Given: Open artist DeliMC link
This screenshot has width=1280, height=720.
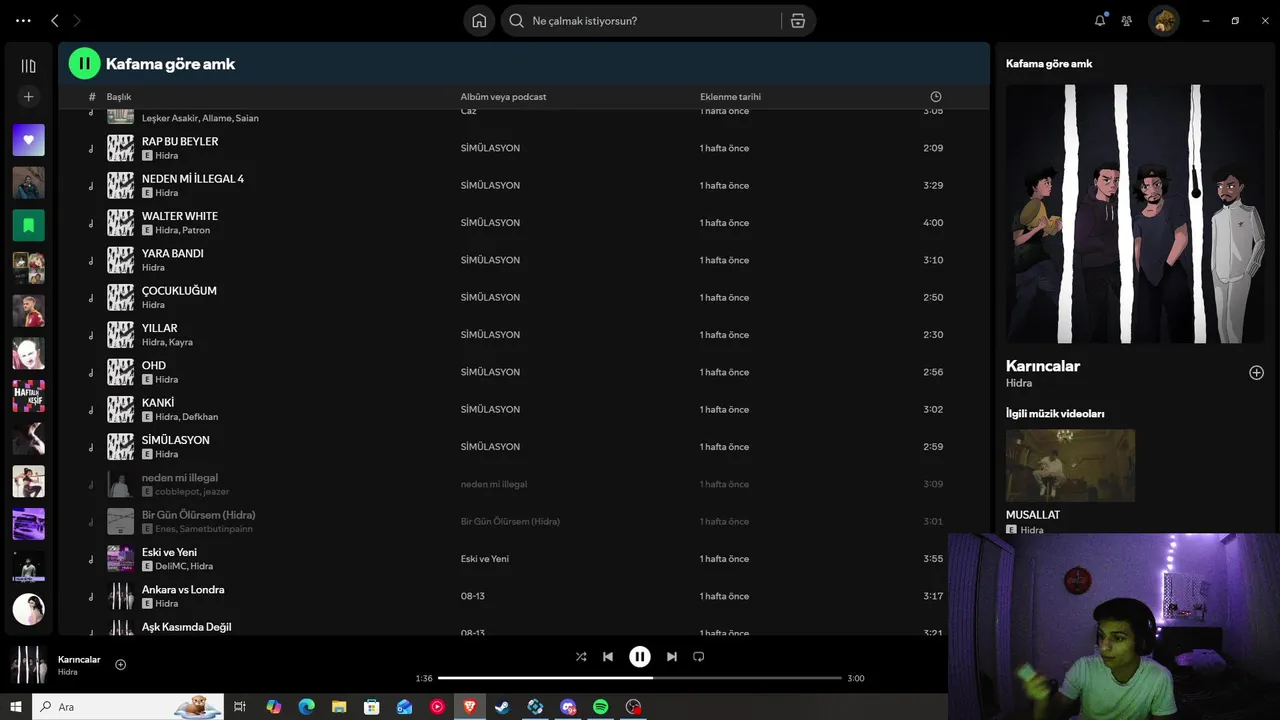Looking at the screenshot, I should click(170, 566).
